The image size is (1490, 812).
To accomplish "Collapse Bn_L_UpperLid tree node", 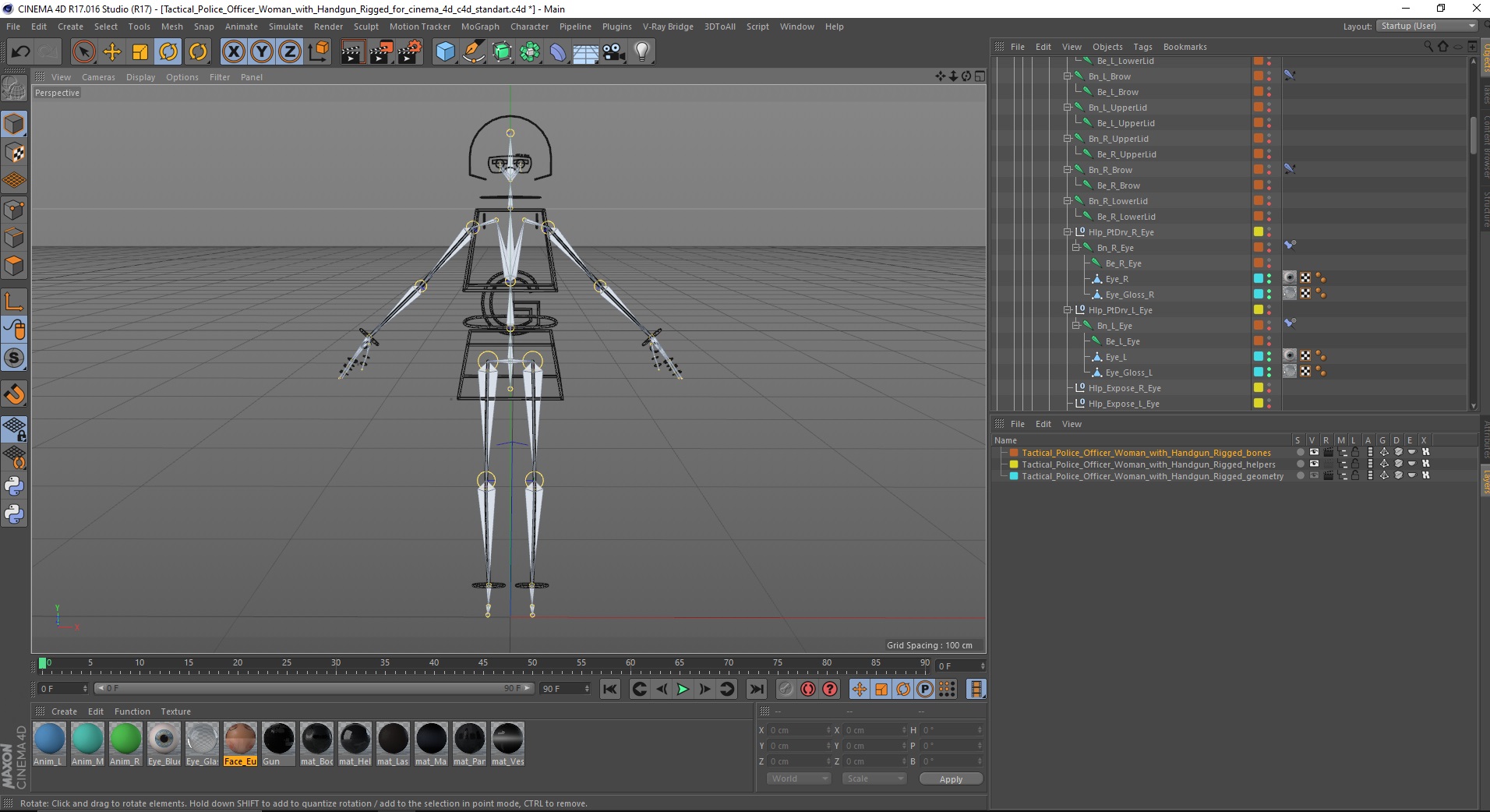I will pos(1068,108).
